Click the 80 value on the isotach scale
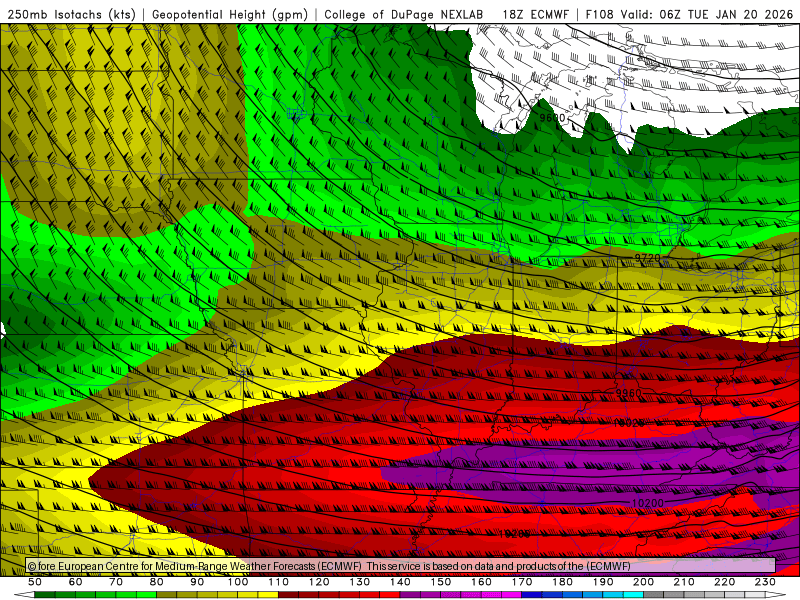 coord(157,582)
